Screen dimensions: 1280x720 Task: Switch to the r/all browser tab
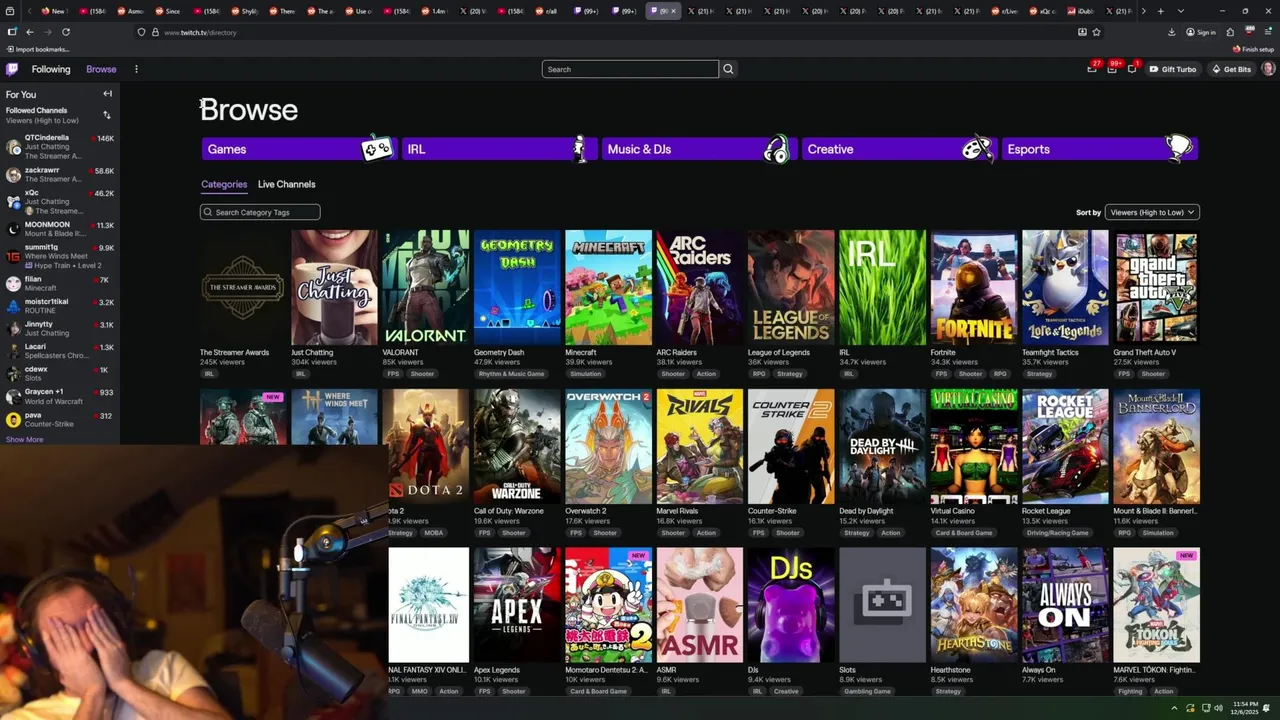click(x=546, y=11)
